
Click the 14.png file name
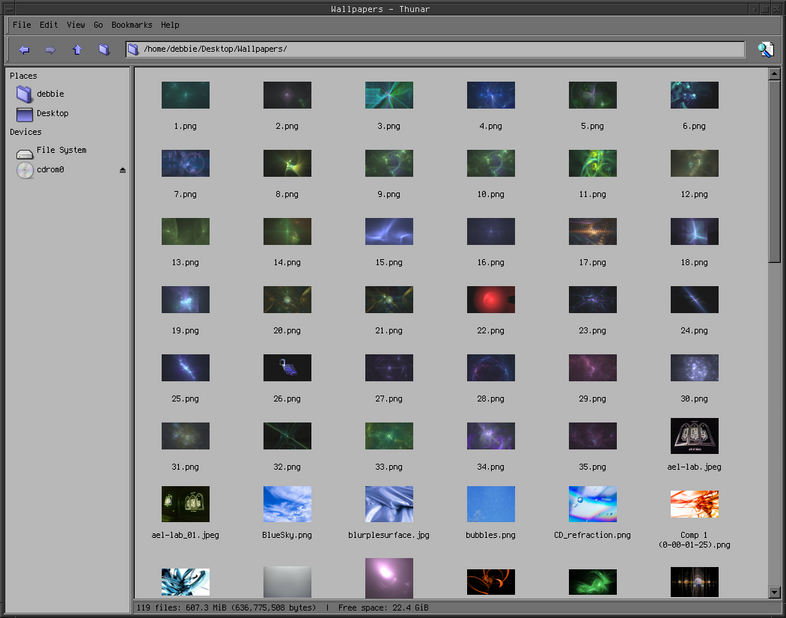click(287, 263)
